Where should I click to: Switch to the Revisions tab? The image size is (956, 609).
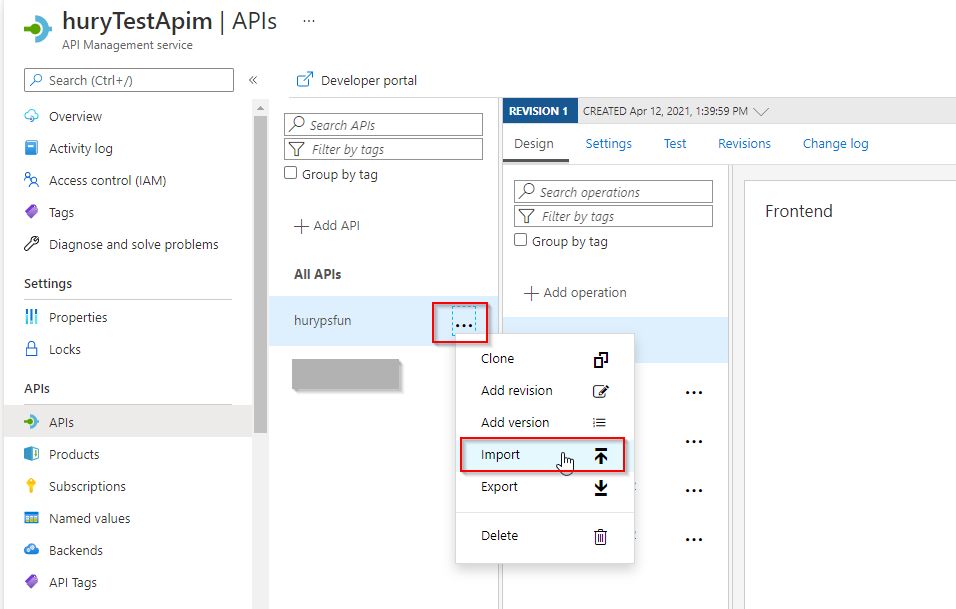click(x=744, y=144)
